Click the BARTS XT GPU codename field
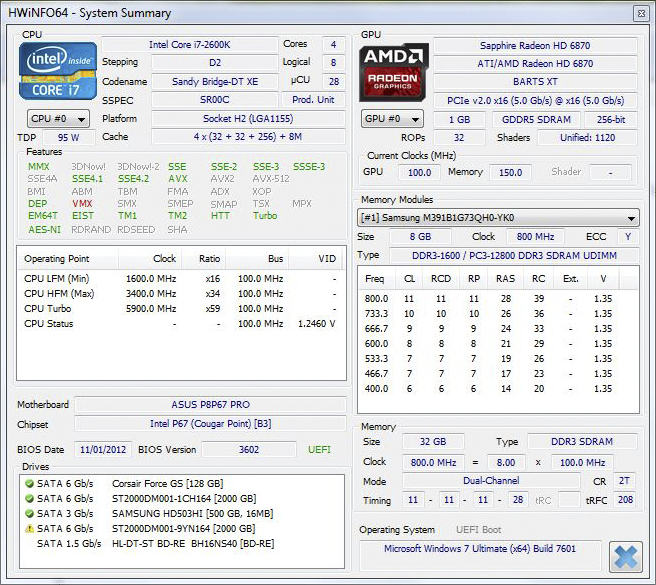 coord(535,82)
